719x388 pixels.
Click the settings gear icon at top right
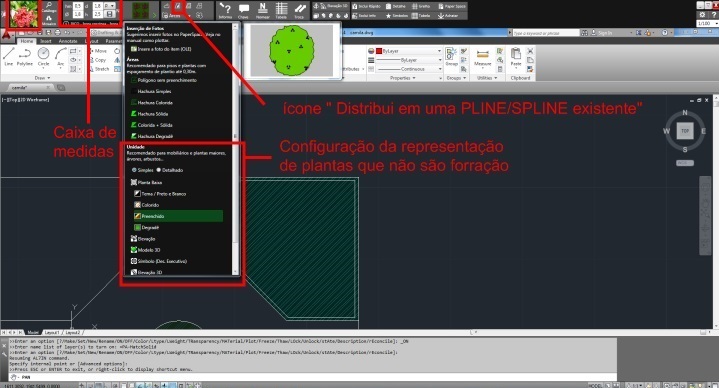point(702,15)
